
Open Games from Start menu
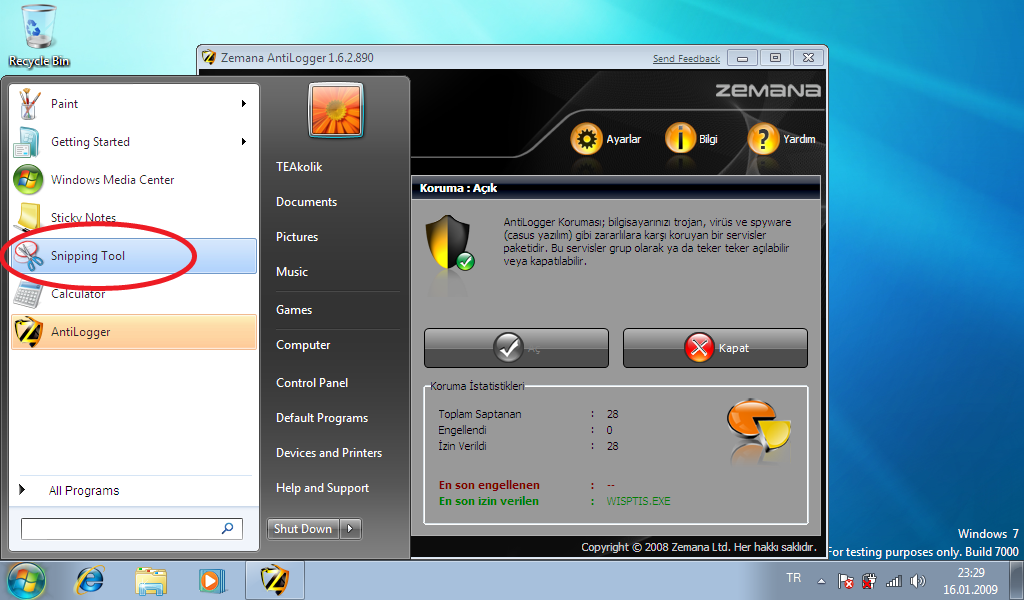point(294,310)
